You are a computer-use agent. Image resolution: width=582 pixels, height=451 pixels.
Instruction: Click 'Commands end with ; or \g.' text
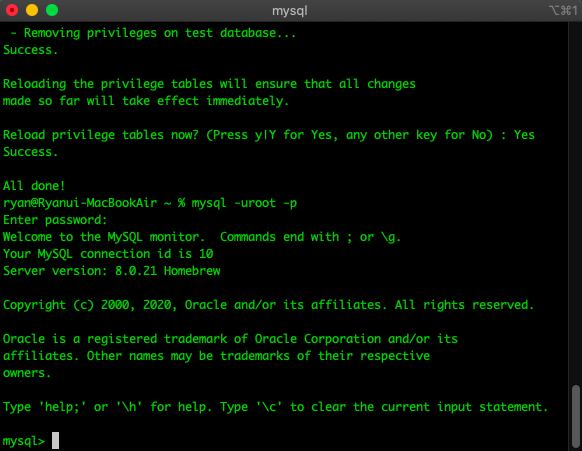[311, 237]
